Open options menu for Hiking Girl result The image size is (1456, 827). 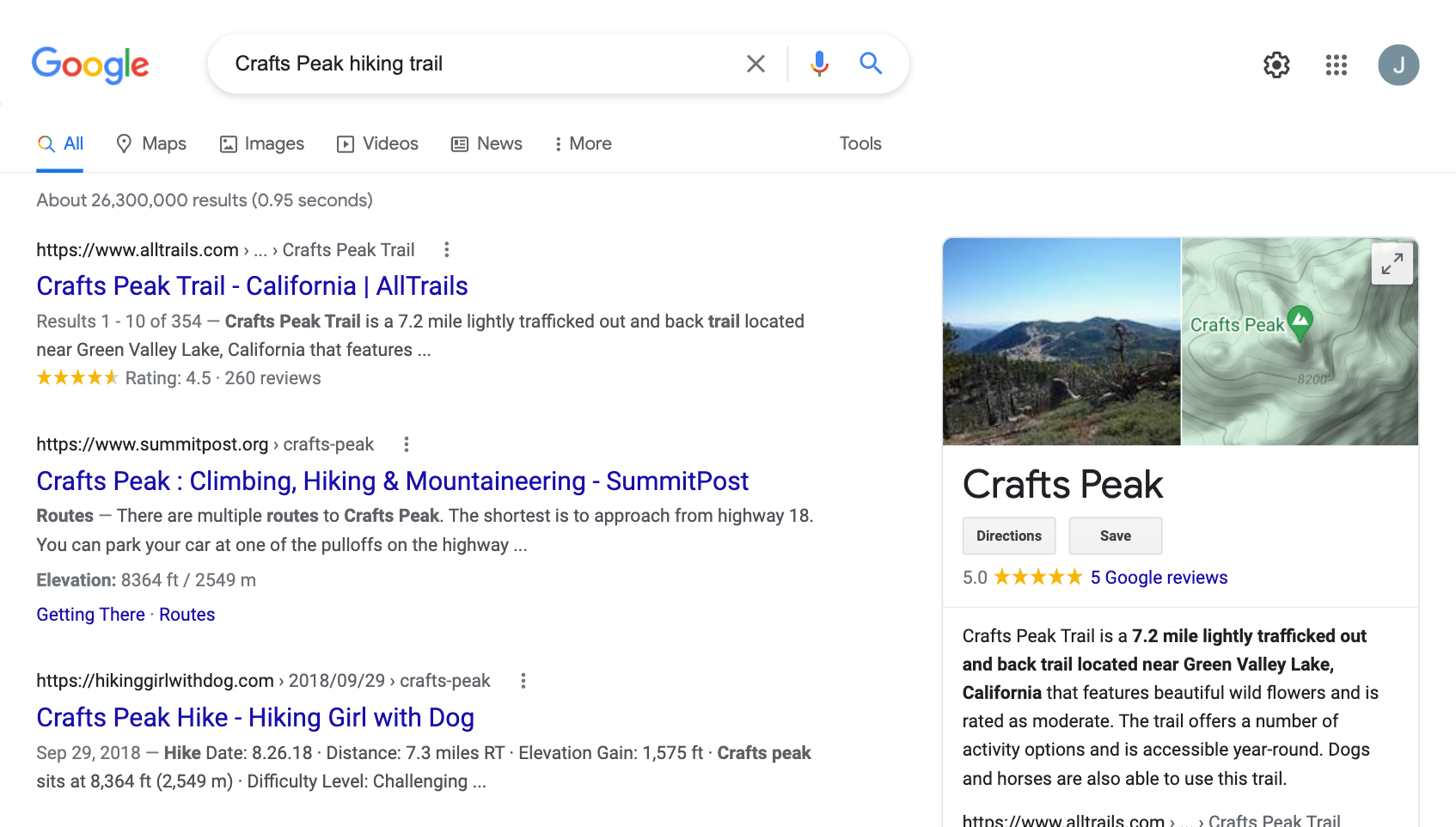point(523,681)
